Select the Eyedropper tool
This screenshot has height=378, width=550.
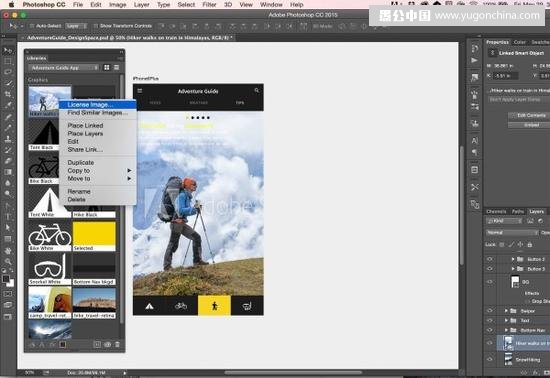(8, 105)
